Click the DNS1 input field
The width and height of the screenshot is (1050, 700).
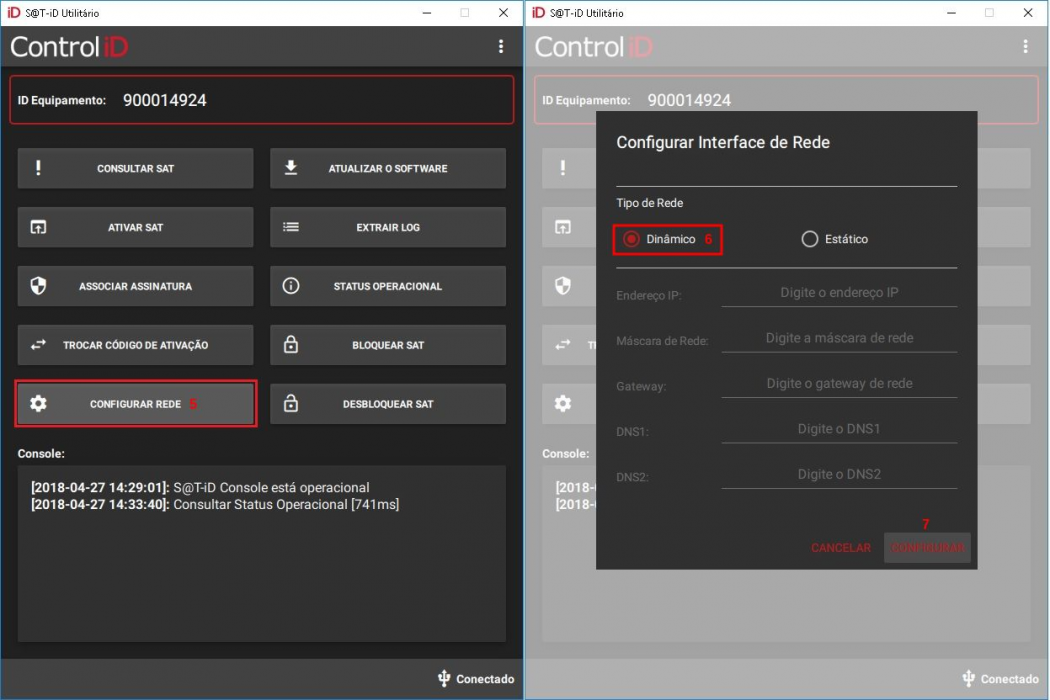coord(839,429)
